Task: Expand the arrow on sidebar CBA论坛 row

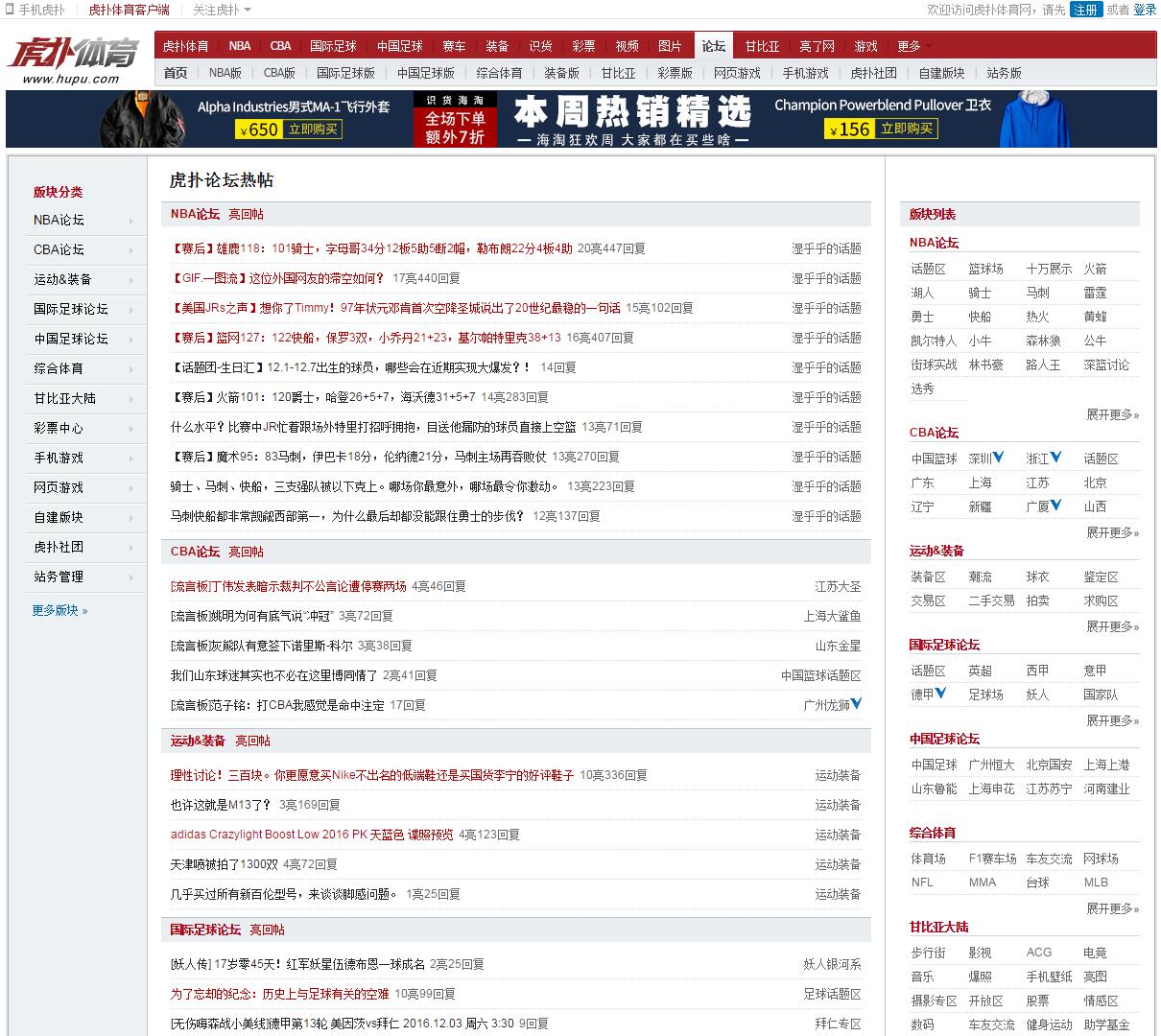Action: pyautogui.click(x=130, y=250)
